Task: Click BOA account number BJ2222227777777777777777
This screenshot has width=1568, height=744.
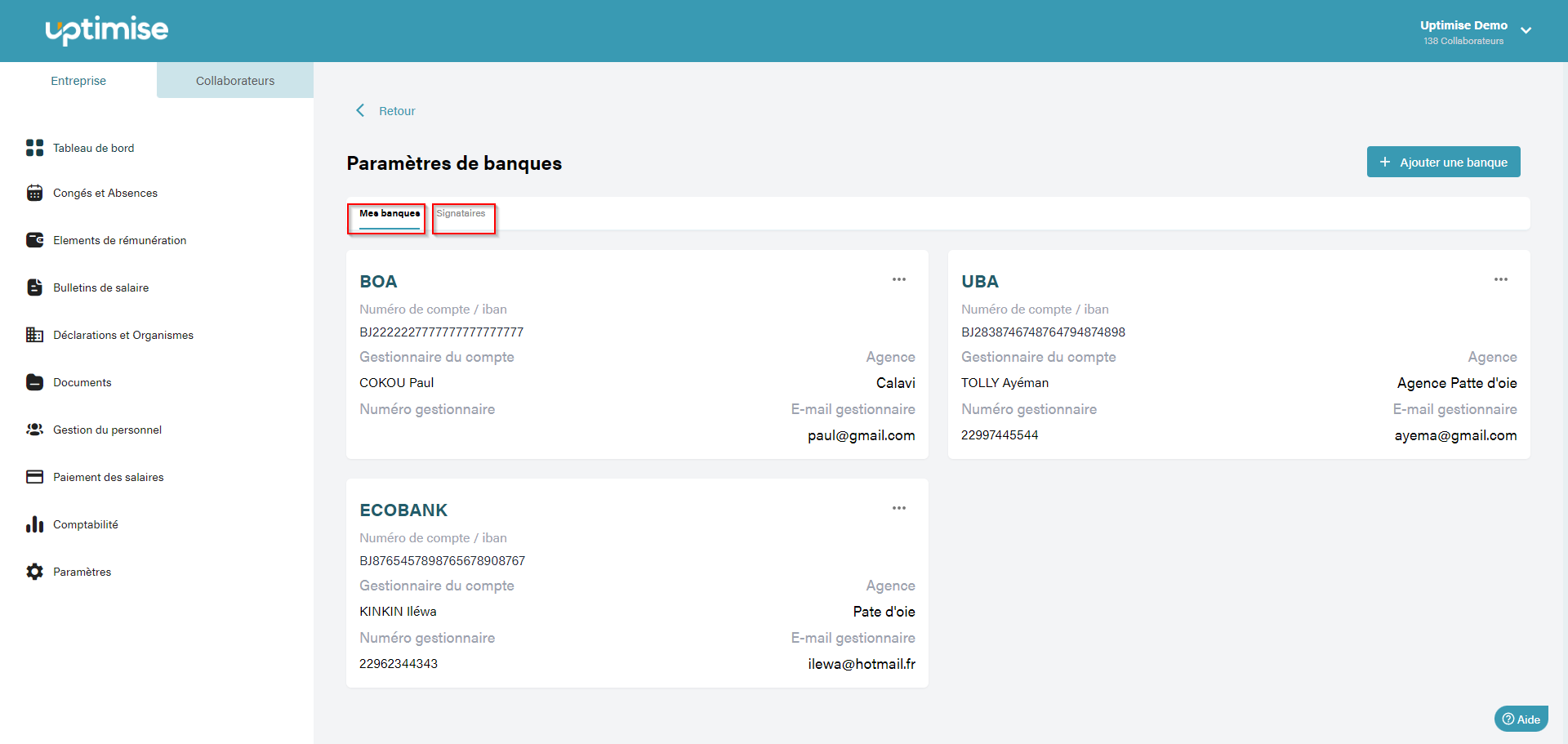Action: pyautogui.click(x=442, y=332)
